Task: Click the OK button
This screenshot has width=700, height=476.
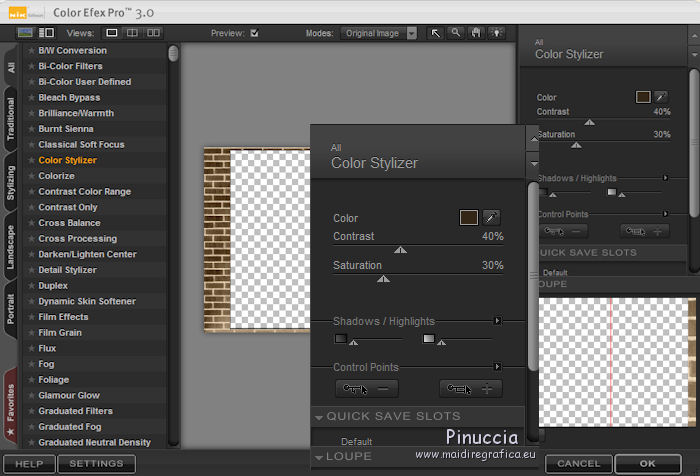Action: (x=649, y=464)
